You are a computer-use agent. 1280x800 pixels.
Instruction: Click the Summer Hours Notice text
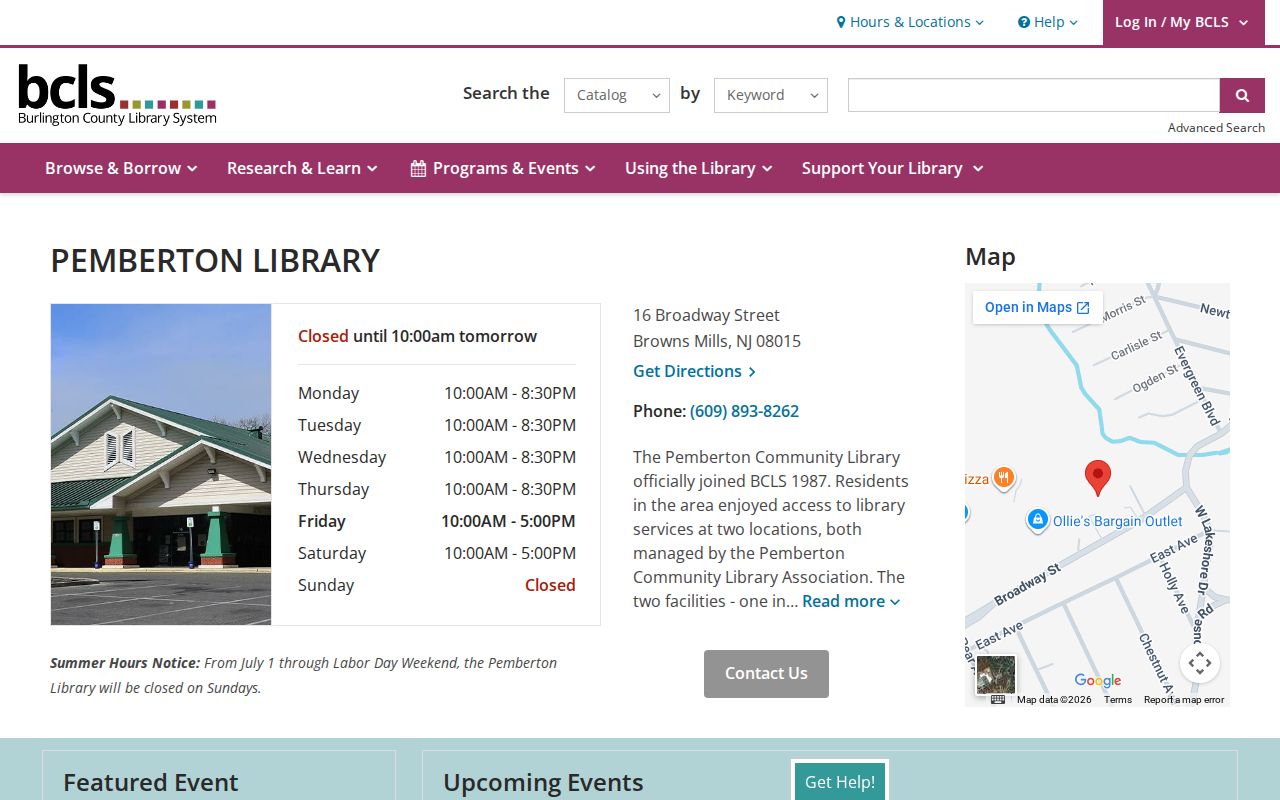(304, 675)
